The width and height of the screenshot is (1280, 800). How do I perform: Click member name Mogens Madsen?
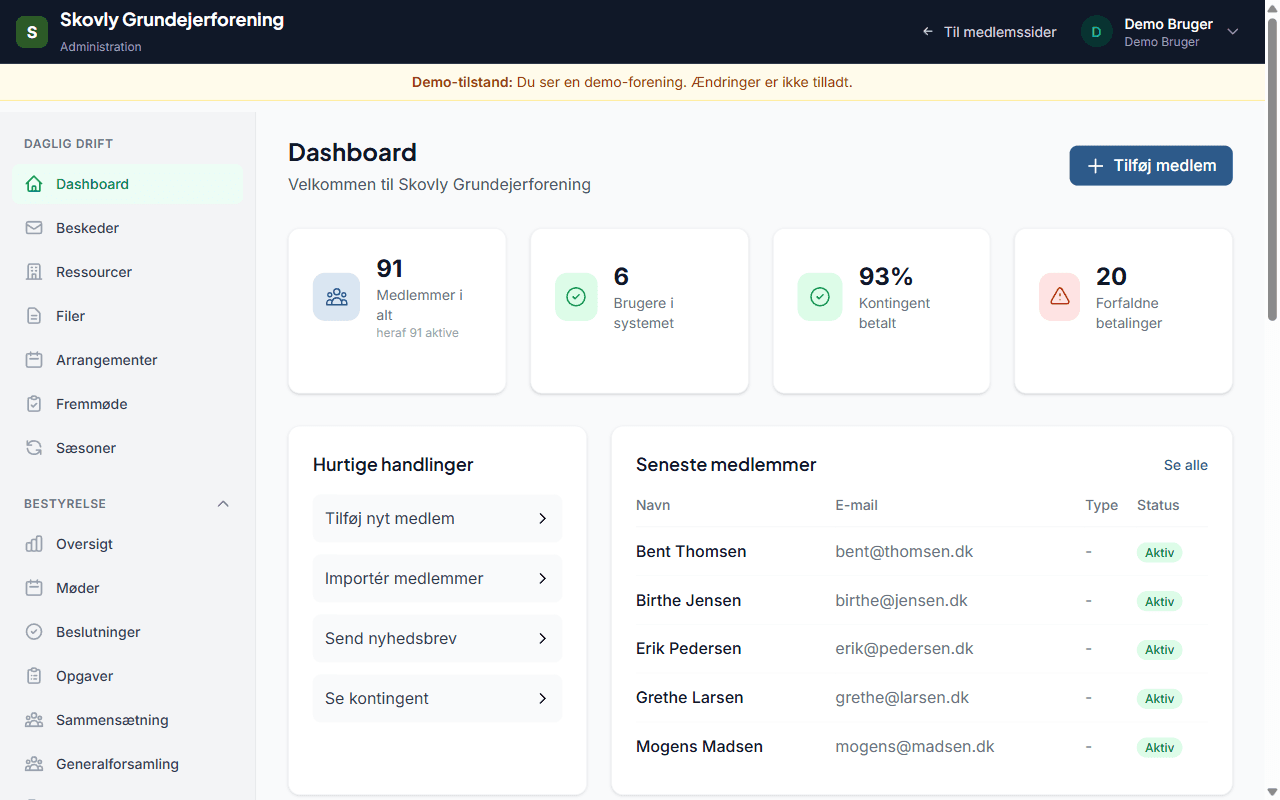[x=699, y=747]
